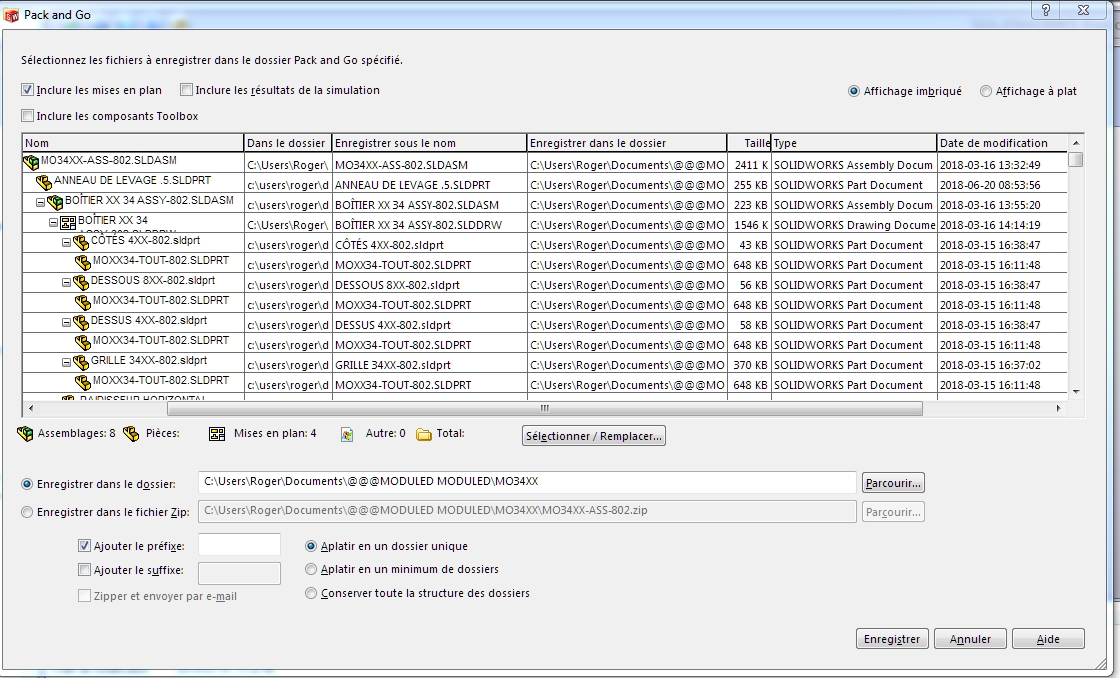Click the part icon of DESSUS 4XX-802.sldprt
The height and width of the screenshot is (678, 1120).
coord(81,323)
